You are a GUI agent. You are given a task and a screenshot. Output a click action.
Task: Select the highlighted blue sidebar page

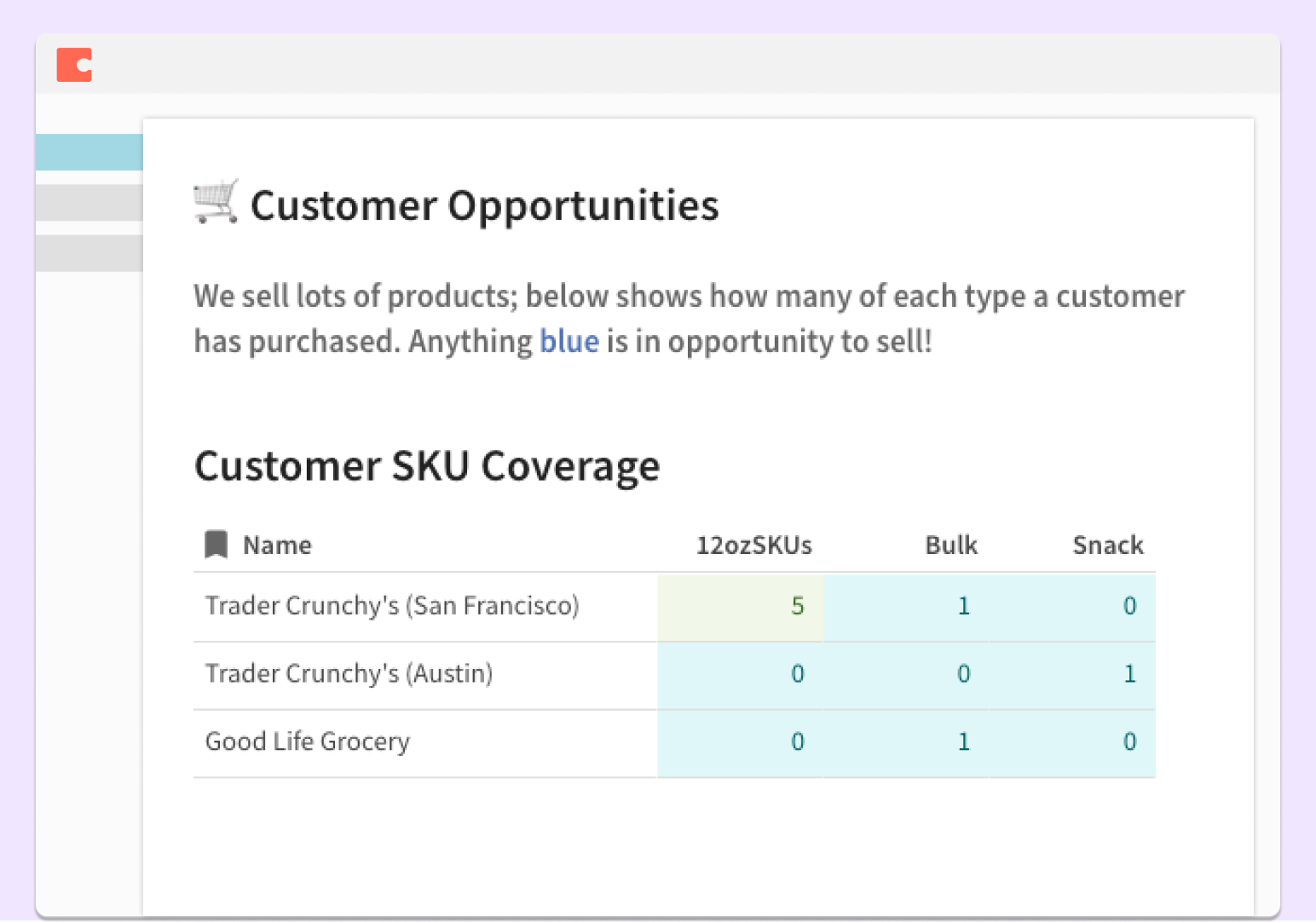89,152
